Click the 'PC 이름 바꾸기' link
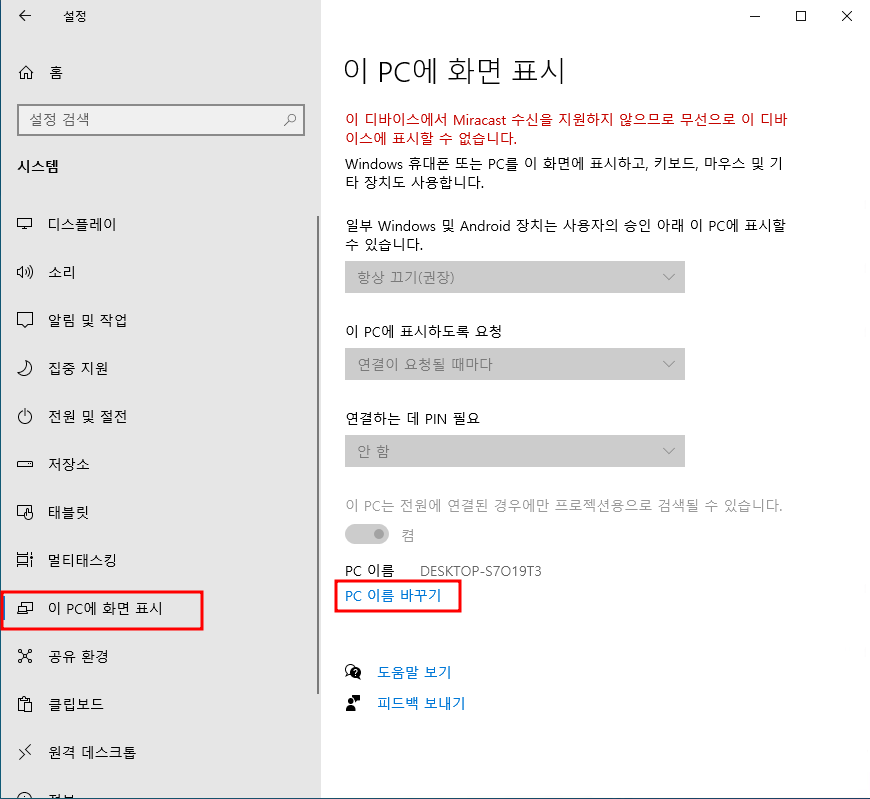 point(396,596)
